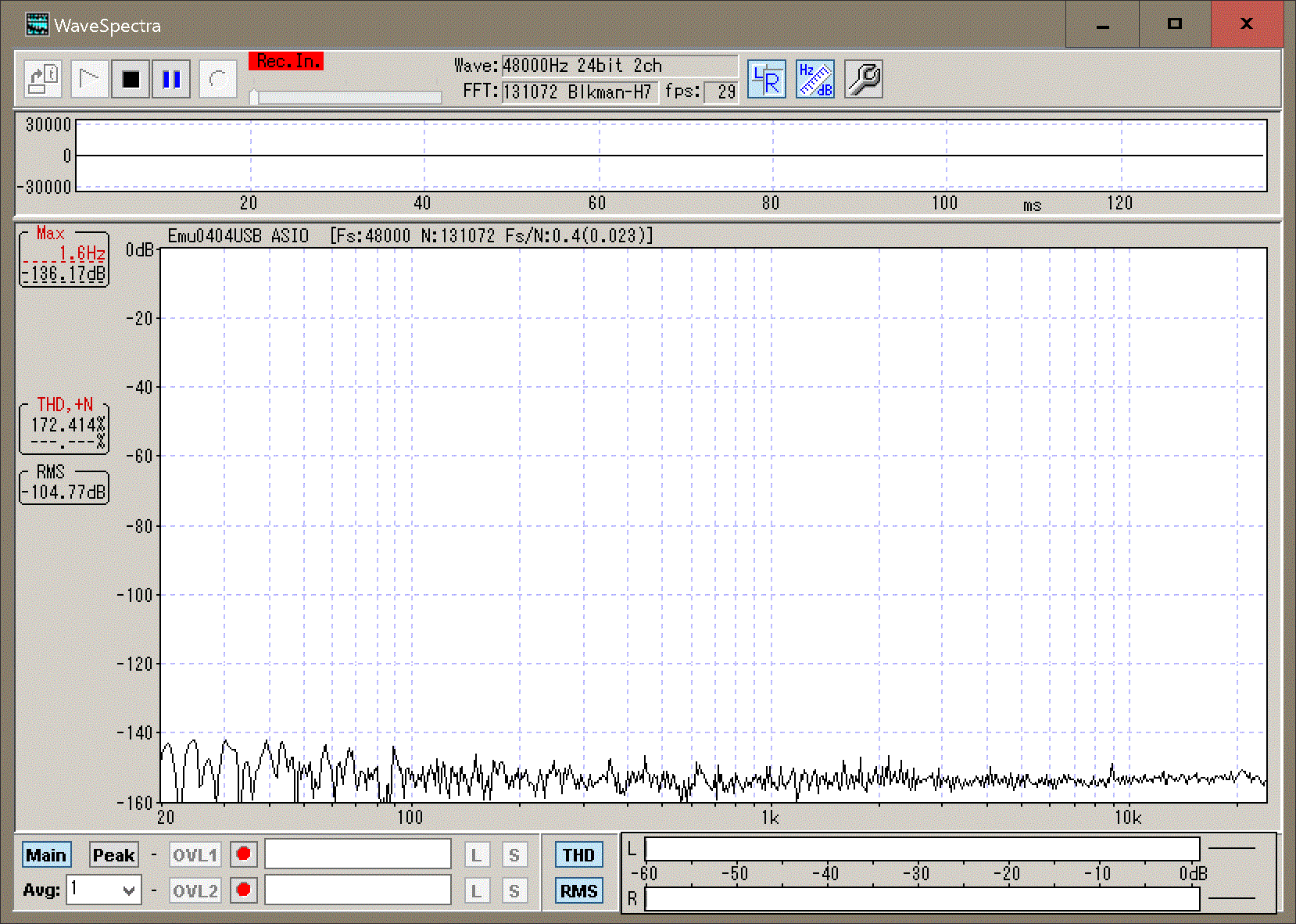Toggle the THD measurement button
Viewport: 1296px width, 924px height.
(x=578, y=855)
